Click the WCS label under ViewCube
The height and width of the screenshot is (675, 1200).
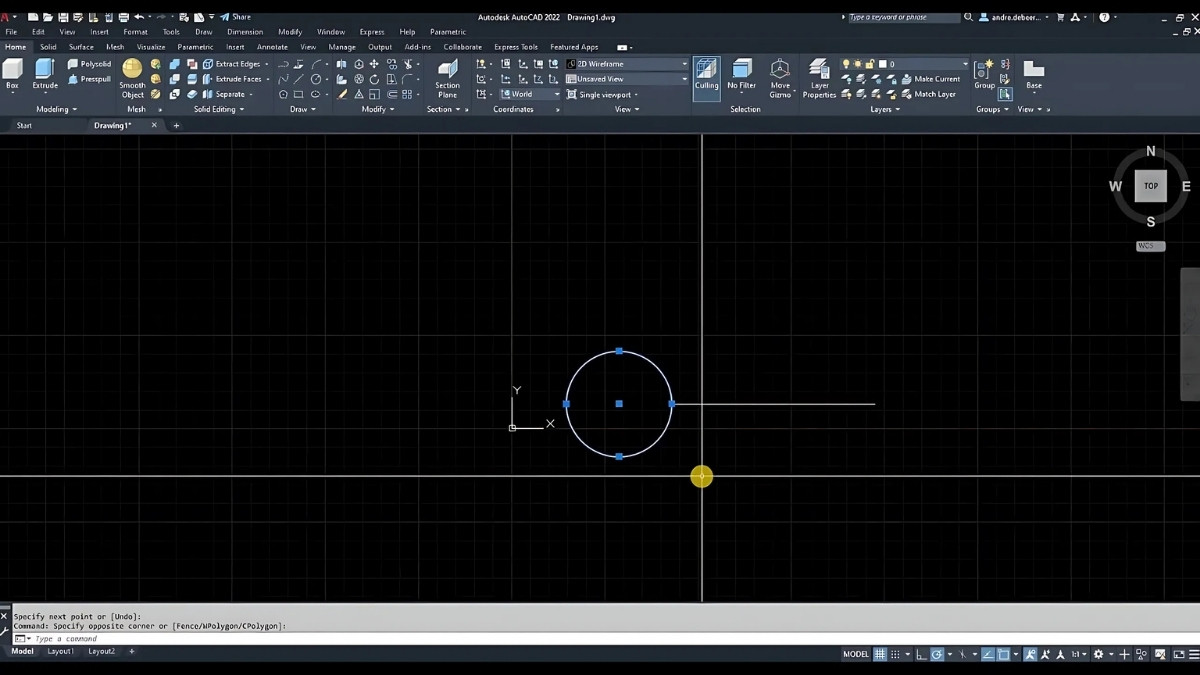tap(1150, 246)
